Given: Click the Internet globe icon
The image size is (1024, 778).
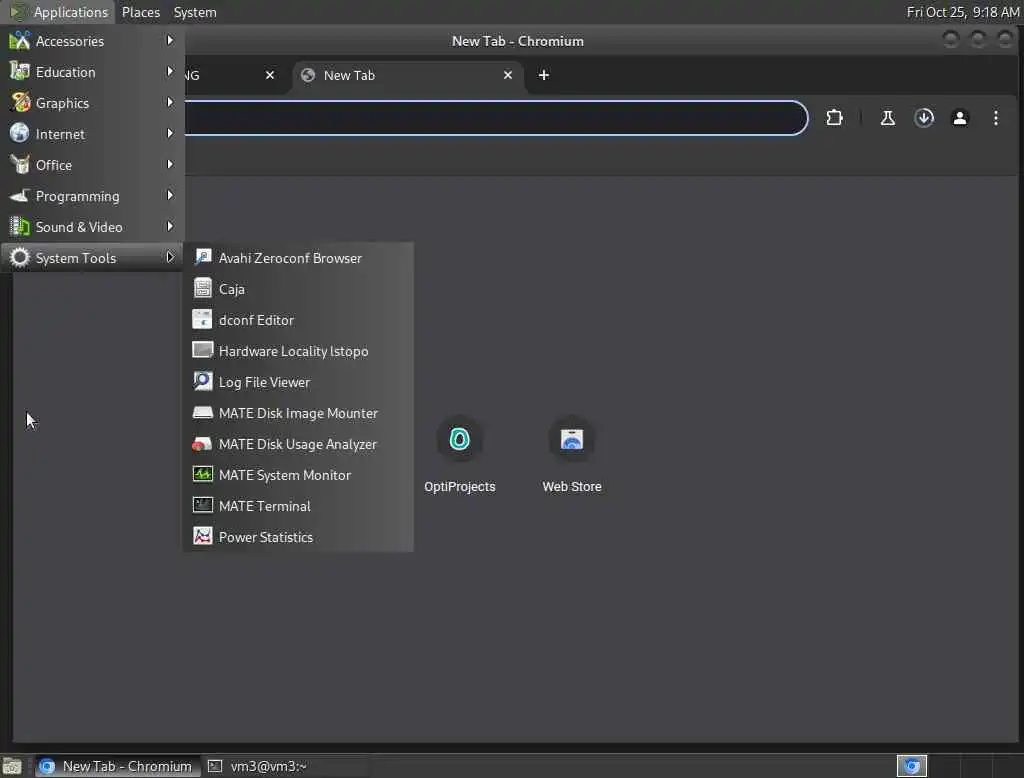Looking at the screenshot, I should point(20,133).
